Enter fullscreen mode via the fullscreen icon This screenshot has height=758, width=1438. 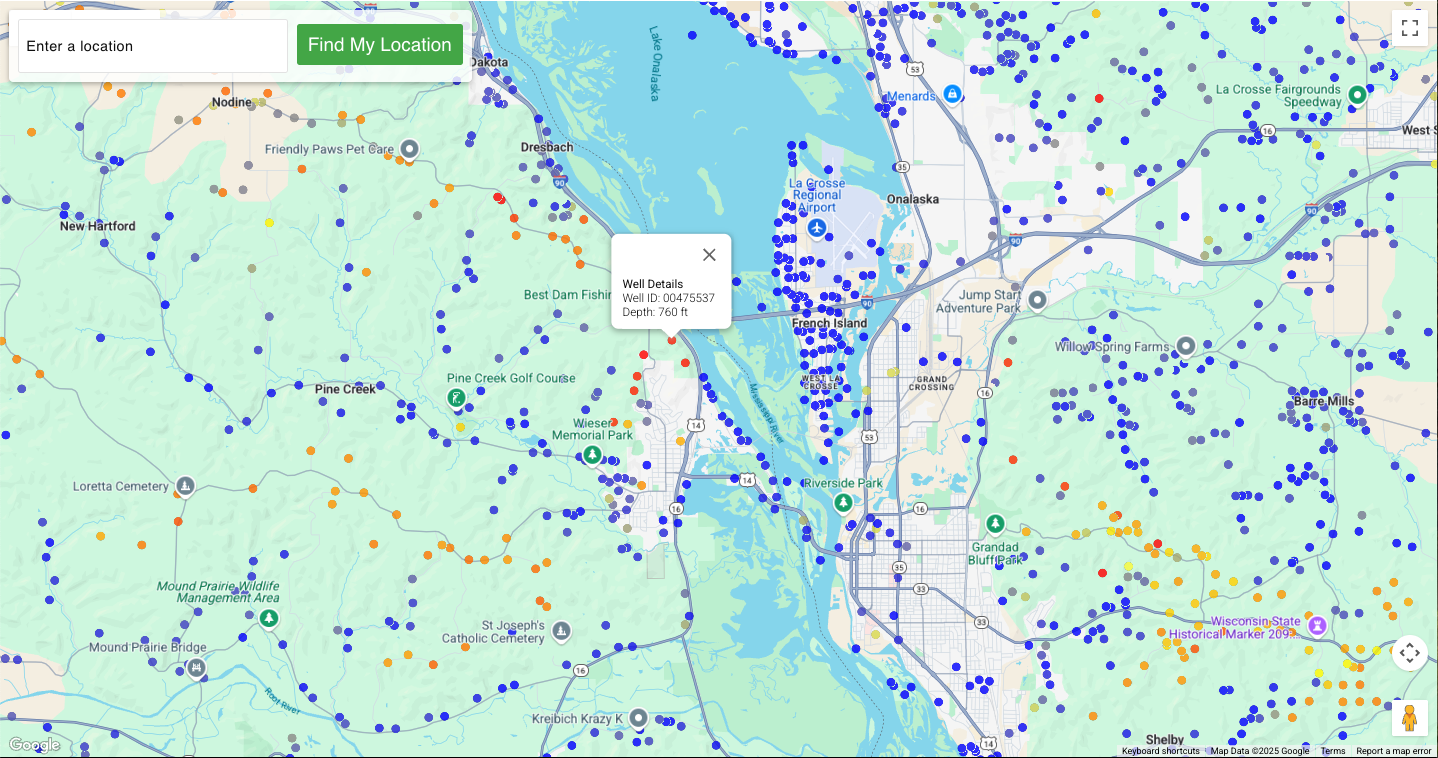pos(1410,27)
